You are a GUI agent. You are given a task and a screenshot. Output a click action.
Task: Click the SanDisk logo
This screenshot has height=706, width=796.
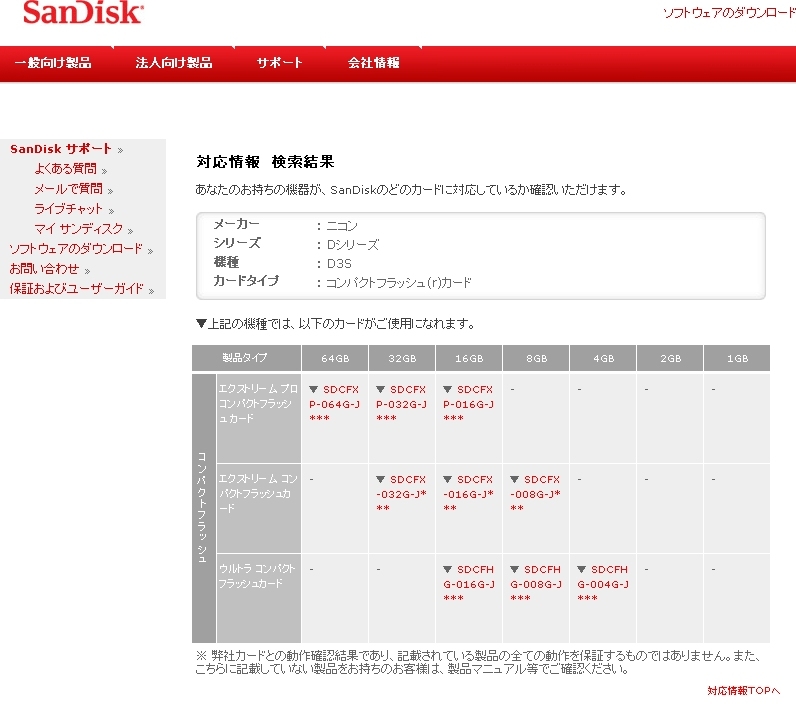tap(83, 12)
